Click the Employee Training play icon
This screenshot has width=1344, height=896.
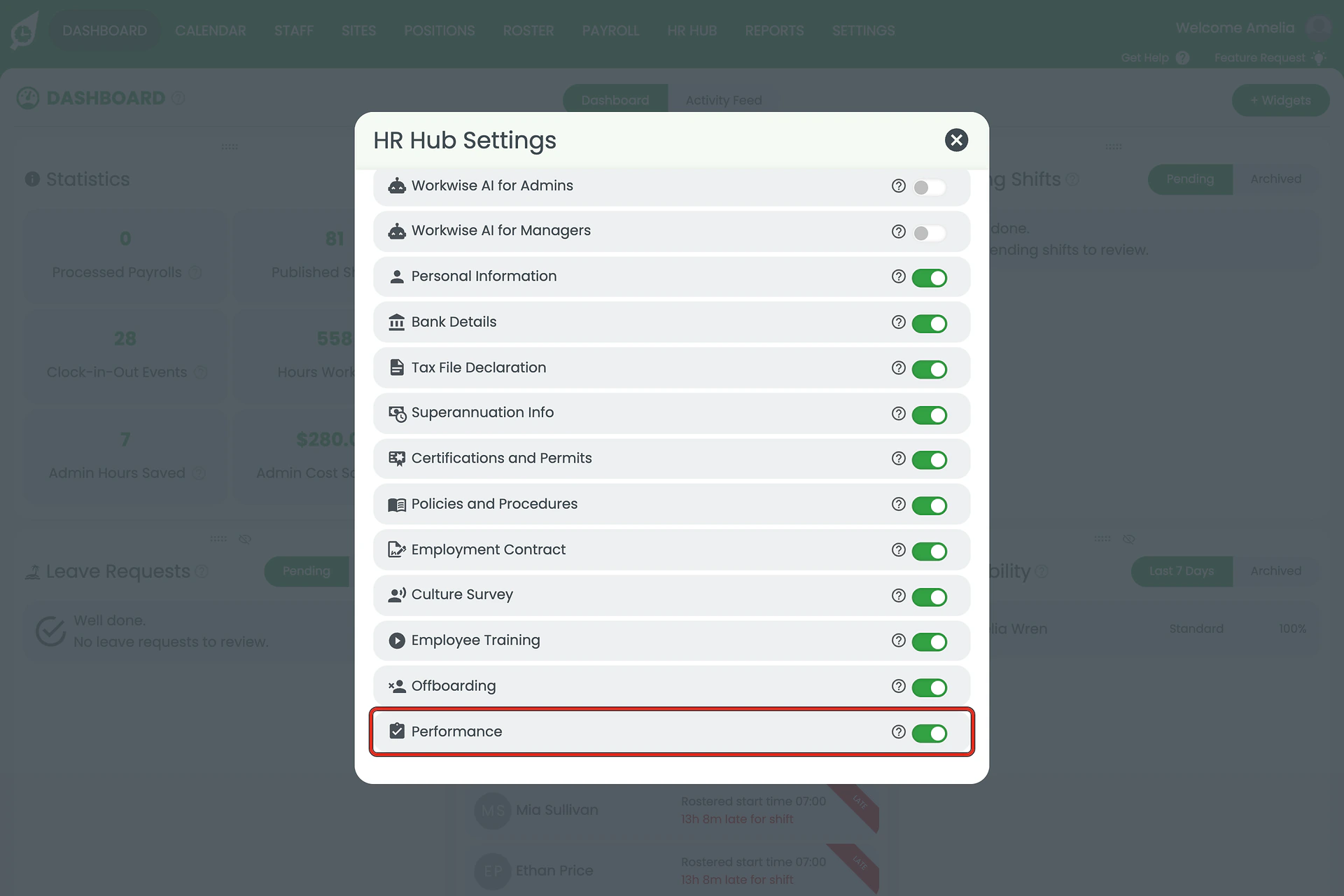coord(397,640)
